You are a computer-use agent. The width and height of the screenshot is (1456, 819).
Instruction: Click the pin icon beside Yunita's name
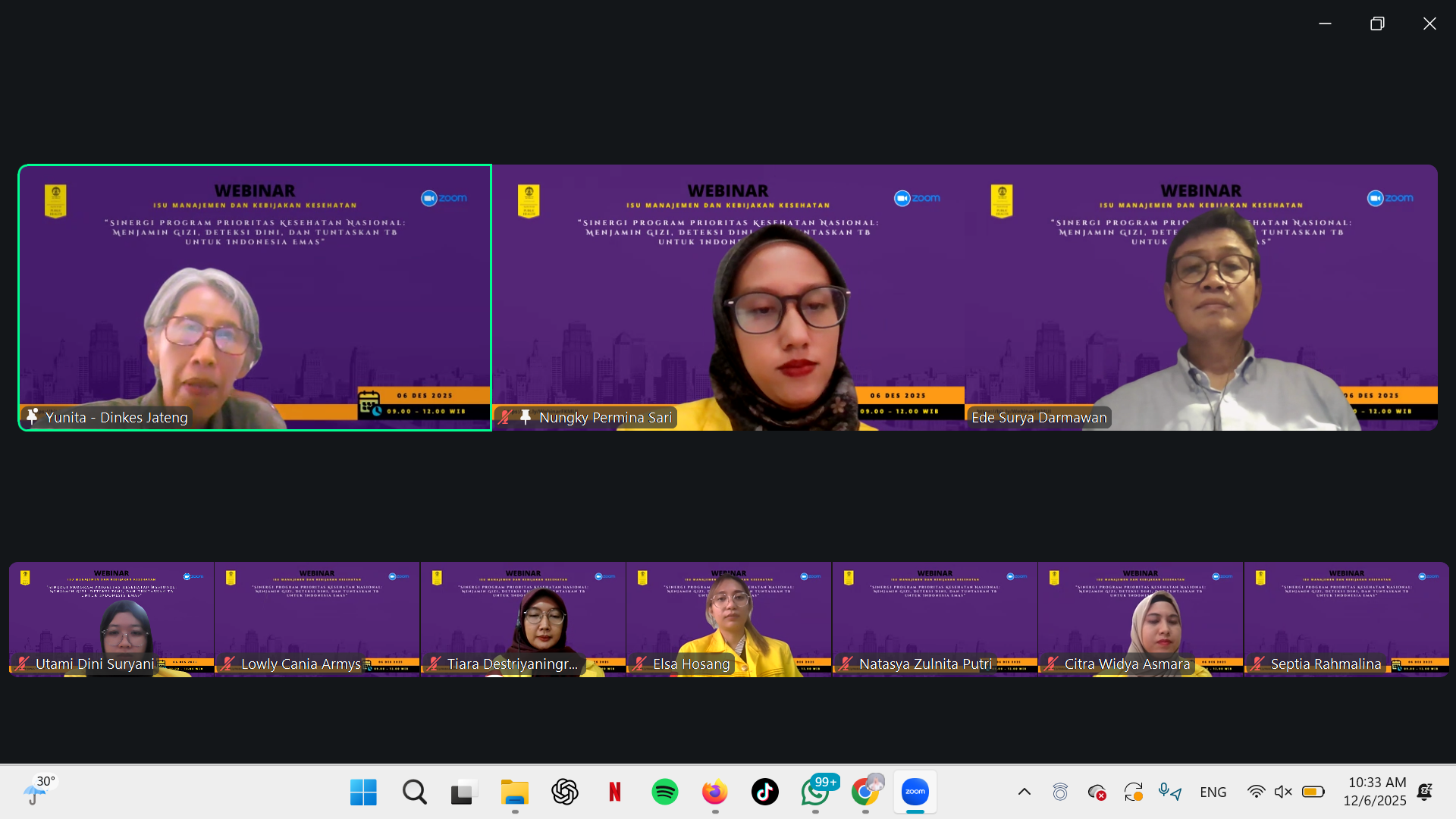(32, 416)
